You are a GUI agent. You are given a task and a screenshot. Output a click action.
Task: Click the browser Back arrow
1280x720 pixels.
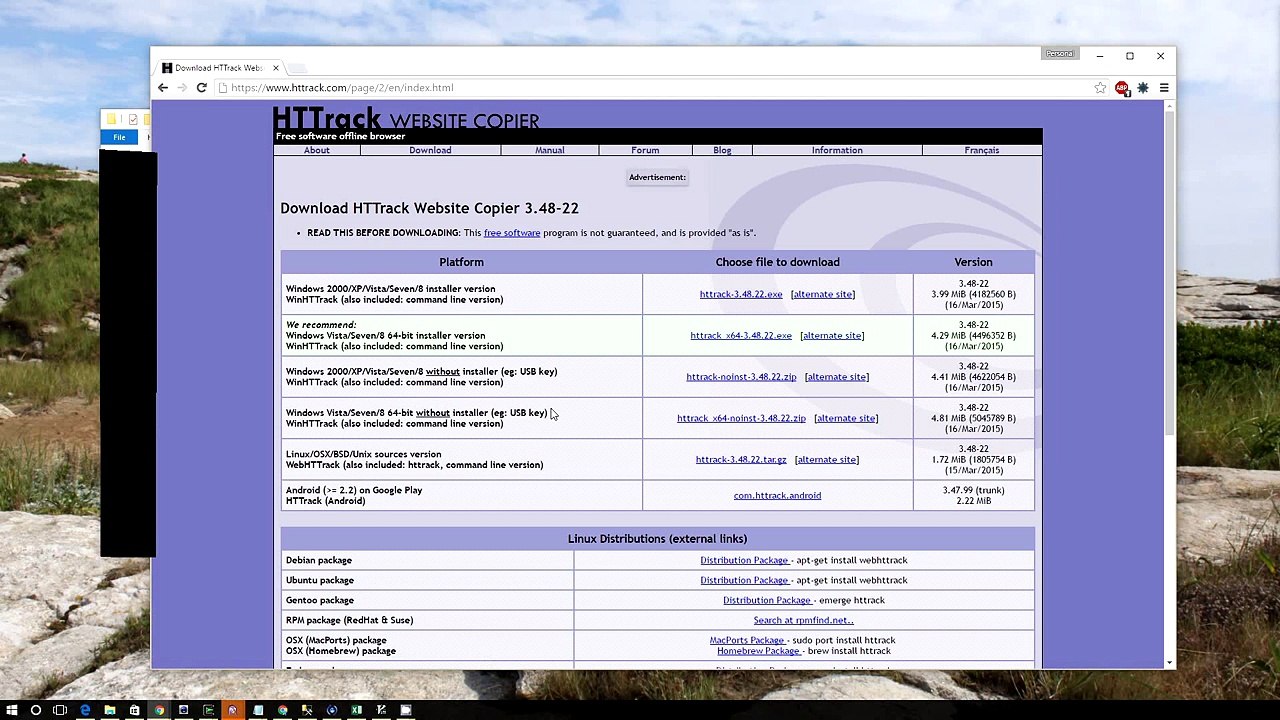tap(163, 88)
